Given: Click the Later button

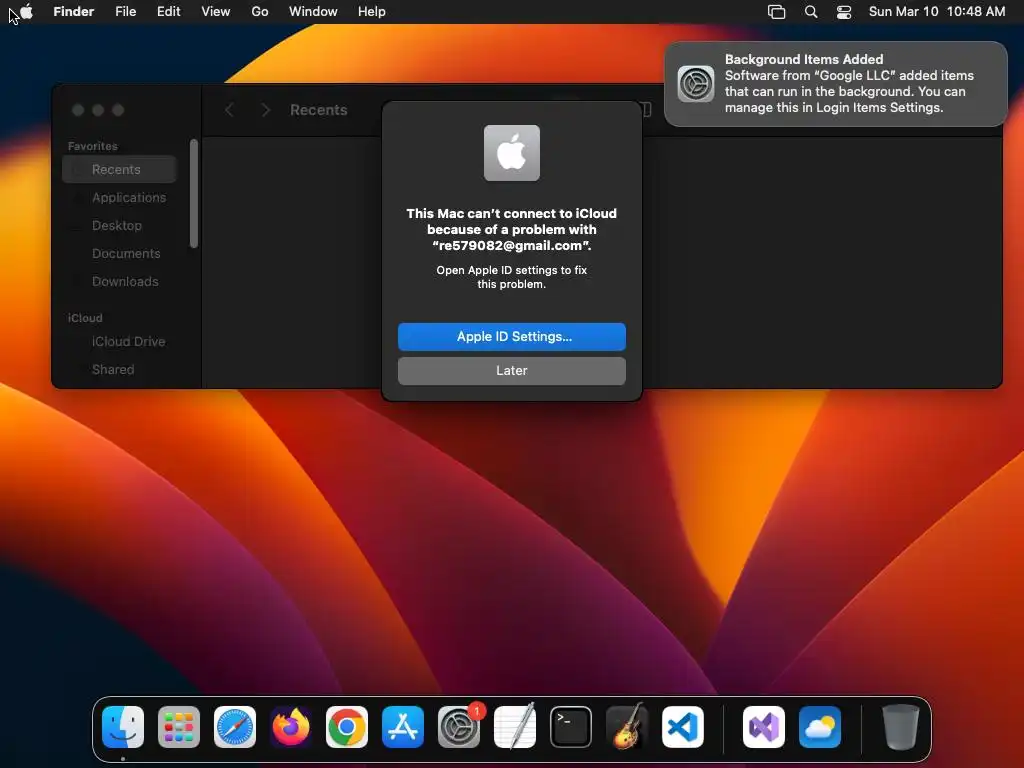Looking at the screenshot, I should coord(511,370).
